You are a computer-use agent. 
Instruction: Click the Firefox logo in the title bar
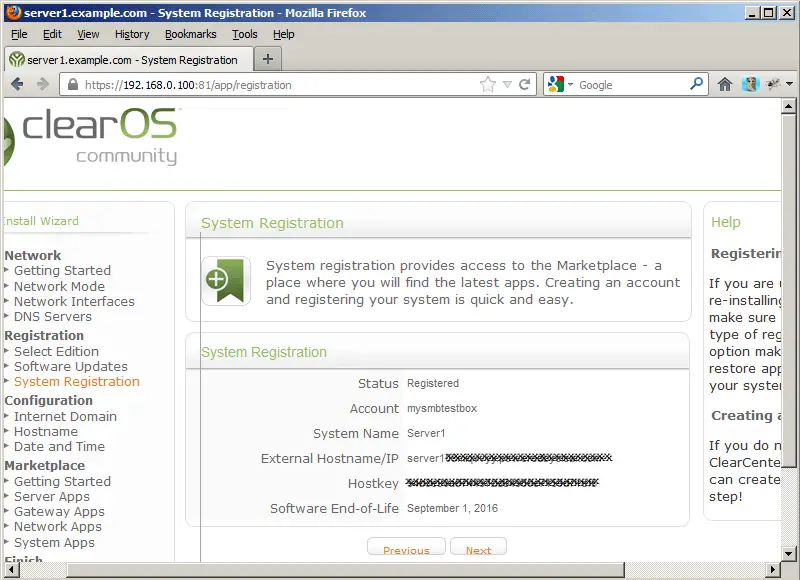14,12
